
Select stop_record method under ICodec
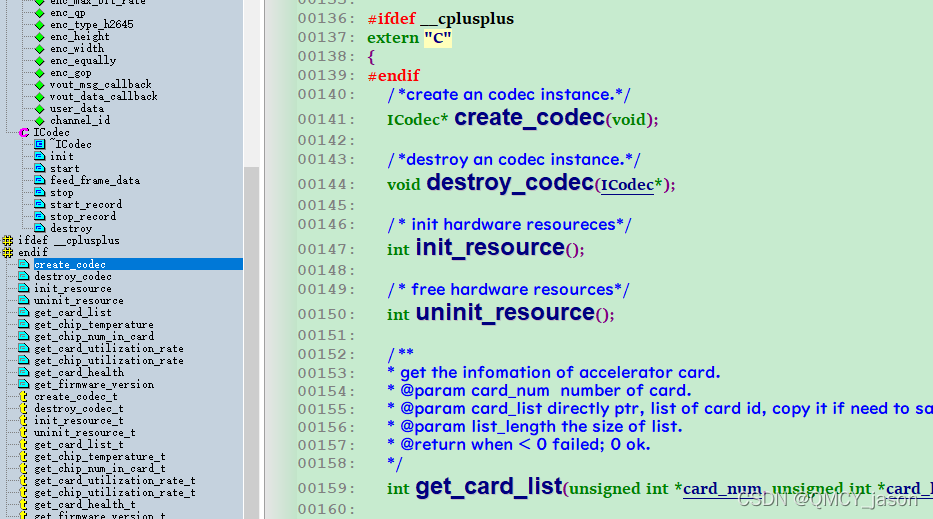click(x=83, y=217)
